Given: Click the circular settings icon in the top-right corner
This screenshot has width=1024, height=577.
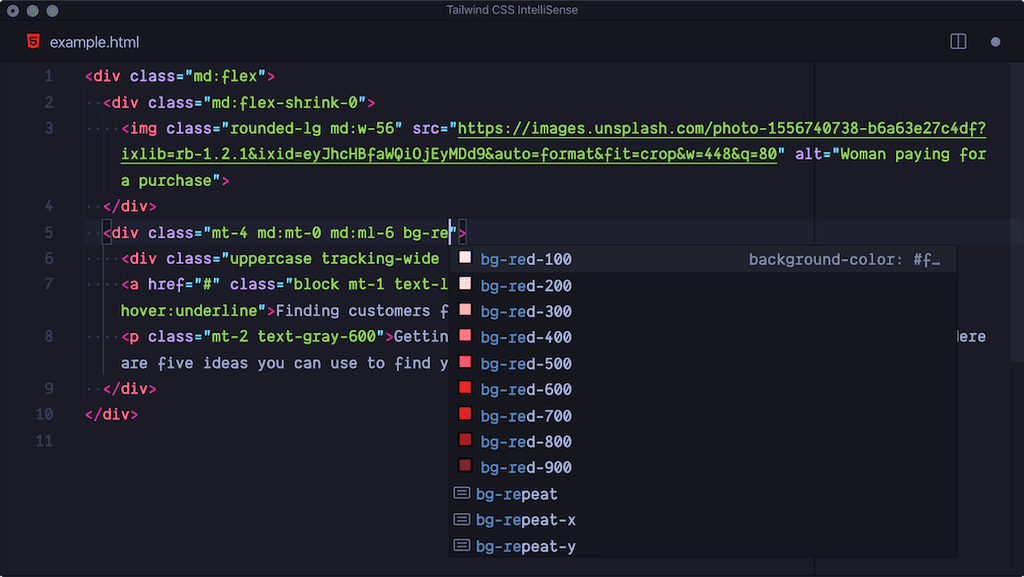Looking at the screenshot, I should pyautogui.click(x=997, y=42).
